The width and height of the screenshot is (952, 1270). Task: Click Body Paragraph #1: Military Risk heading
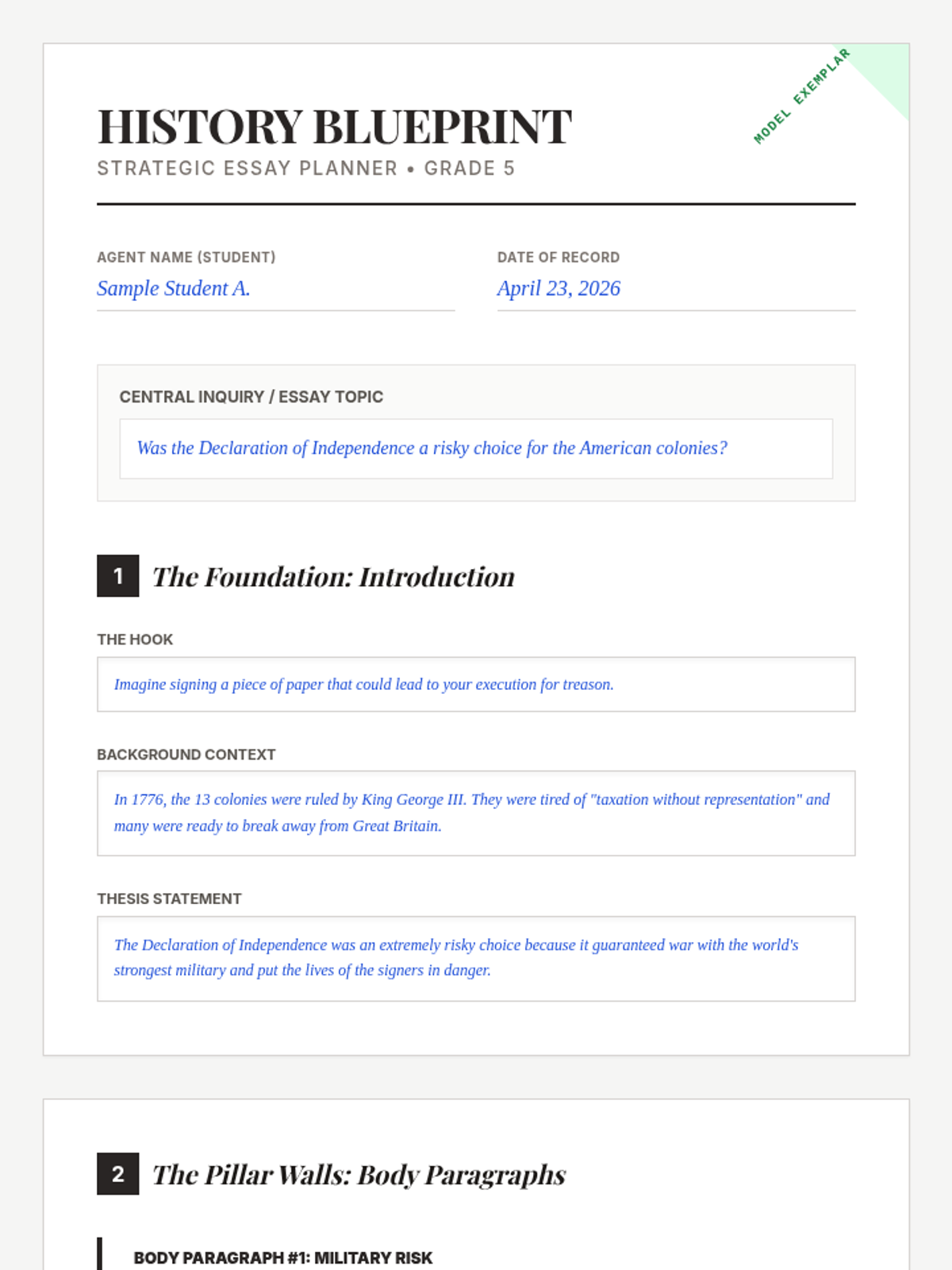coord(283,1258)
